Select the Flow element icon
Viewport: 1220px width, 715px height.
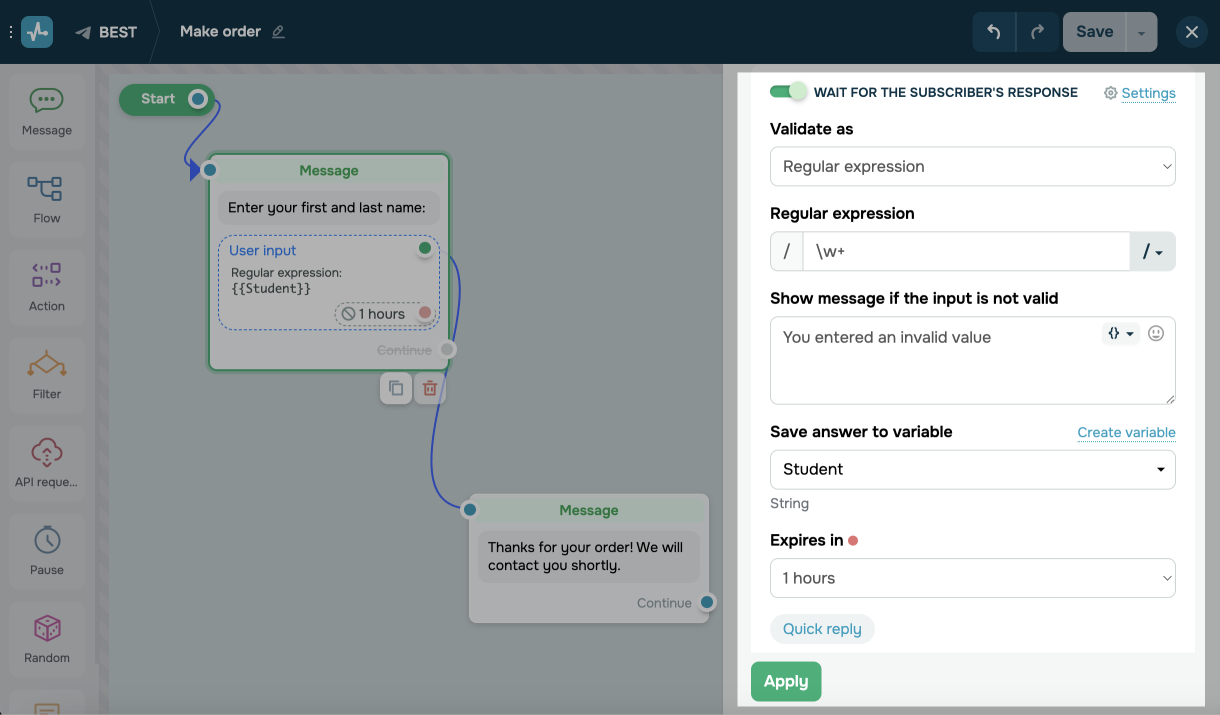[x=46, y=198]
